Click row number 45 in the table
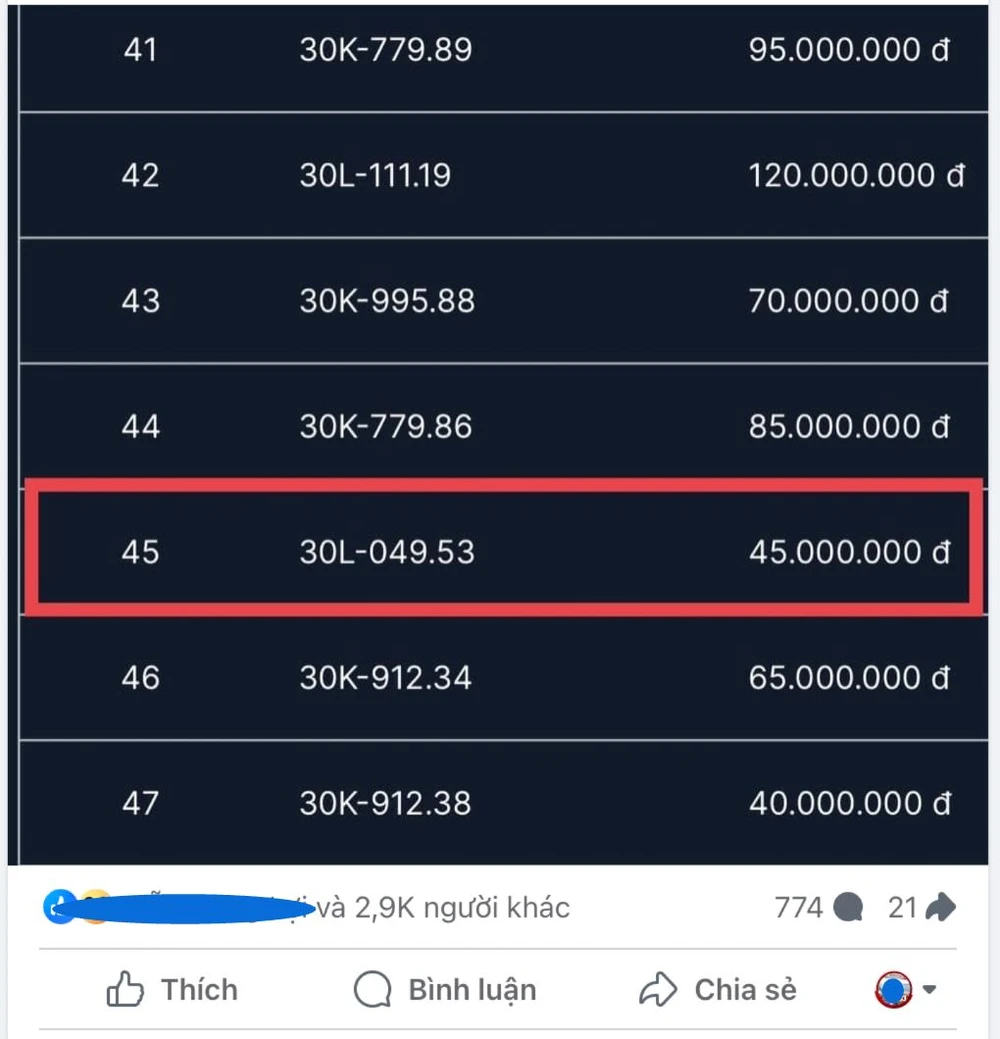Viewport: 1000px width, 1039px height. (x=140, y=552)
